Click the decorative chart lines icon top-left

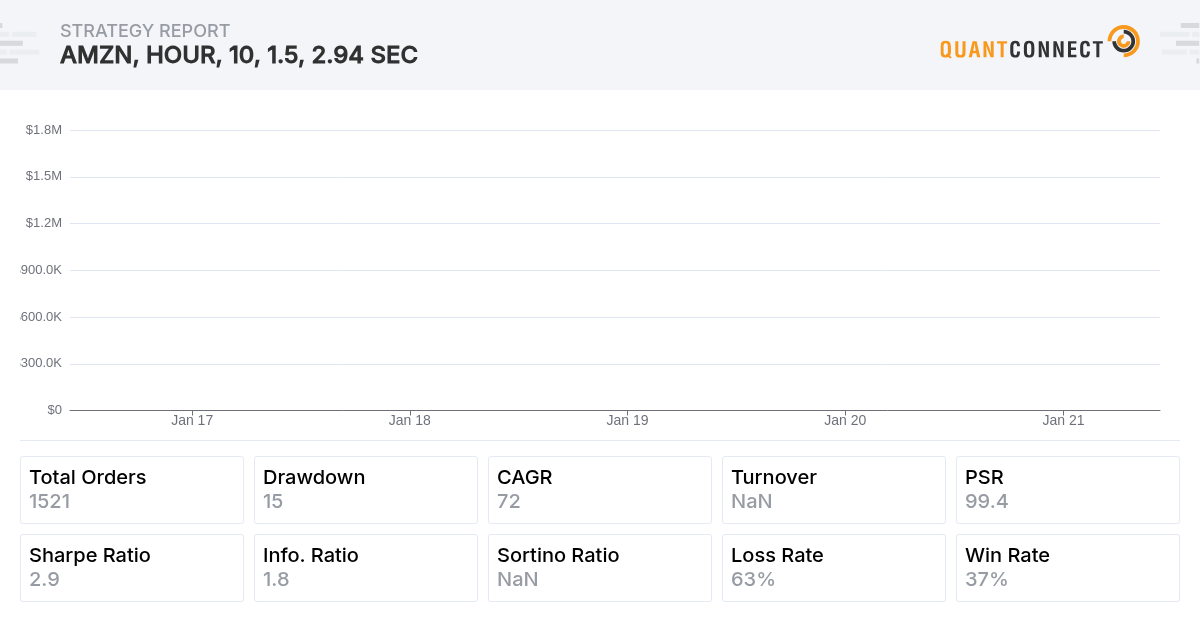(x=20, y=42)
